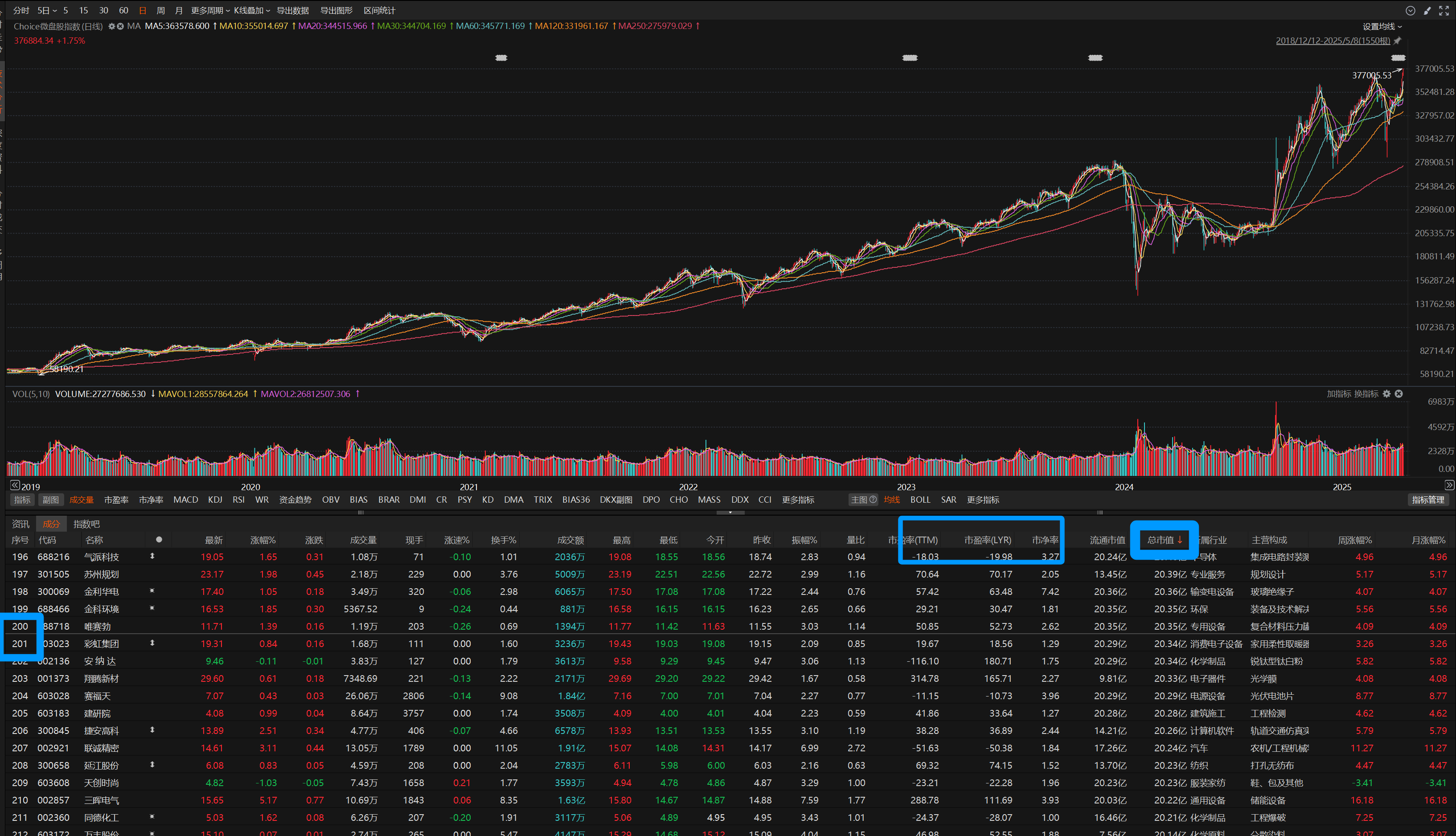This screenshot has height=836, width=1456.
Task: Toggle the 副图 sub-chart indicator button
Action: pos(50,500)
